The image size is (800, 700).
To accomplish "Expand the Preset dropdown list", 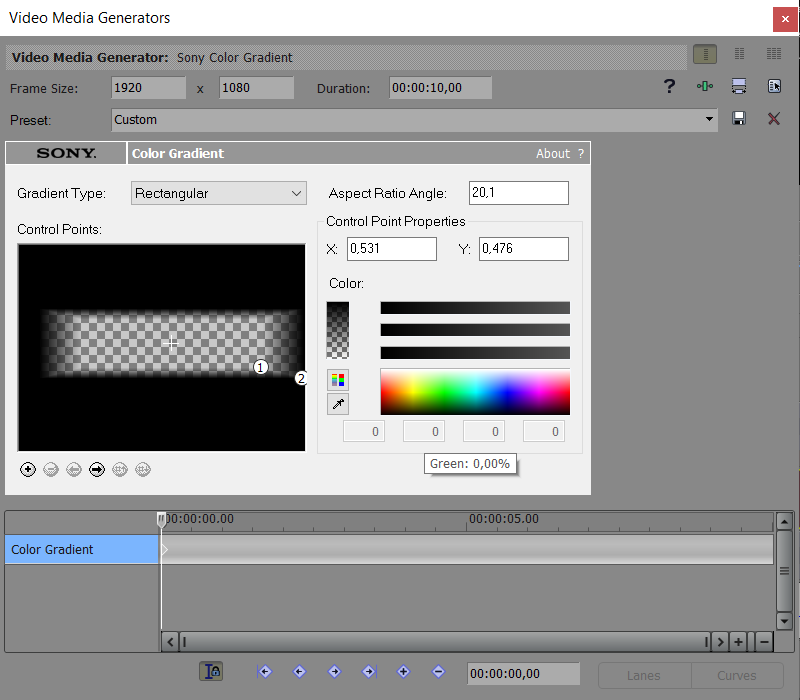I will coord(710,119).
